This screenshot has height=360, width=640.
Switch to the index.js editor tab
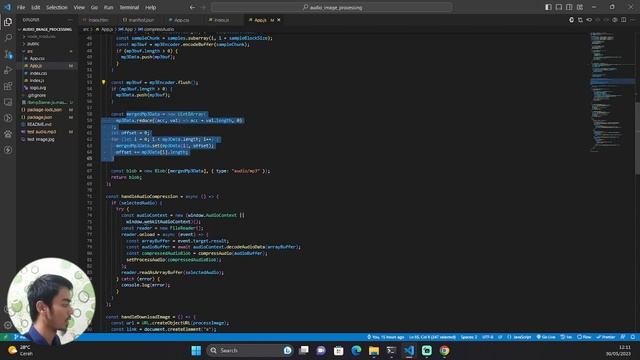[222, 20]
